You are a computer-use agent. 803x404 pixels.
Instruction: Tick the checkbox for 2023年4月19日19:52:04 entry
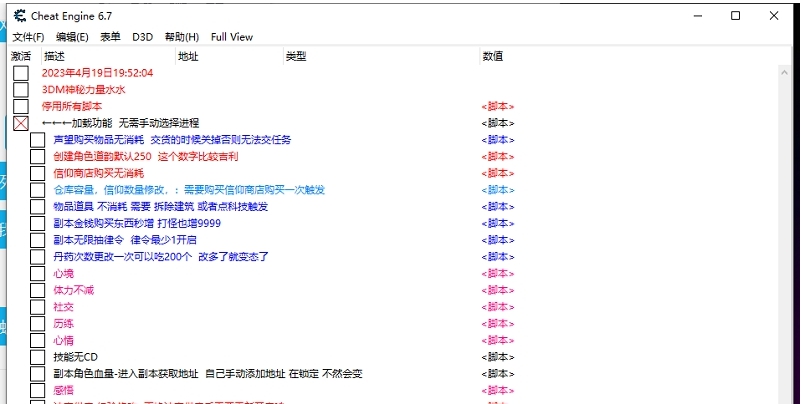coord(21,73)
